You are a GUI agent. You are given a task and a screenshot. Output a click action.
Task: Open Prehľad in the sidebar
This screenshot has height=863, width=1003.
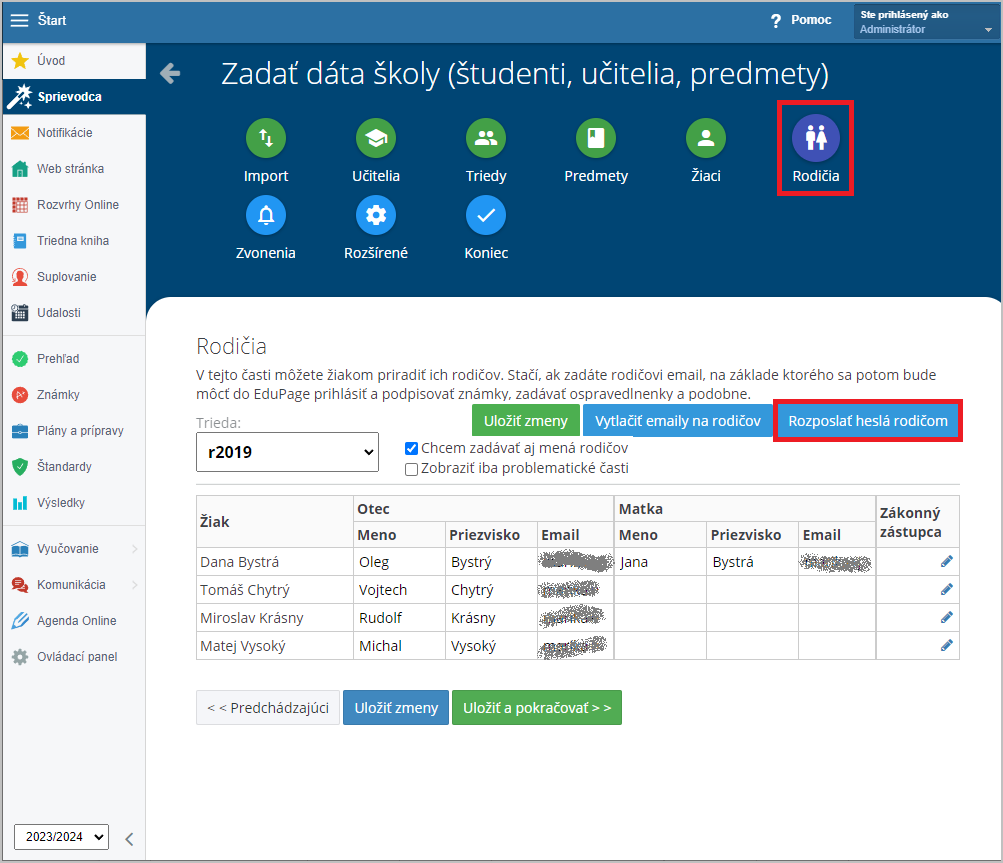(74, 359)
